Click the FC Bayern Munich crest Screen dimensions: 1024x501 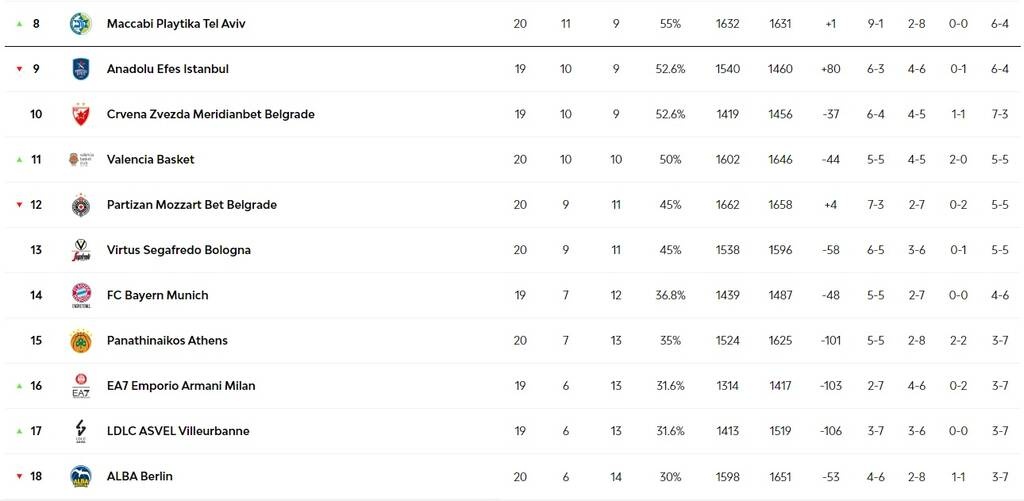click(x=81, y=295)
